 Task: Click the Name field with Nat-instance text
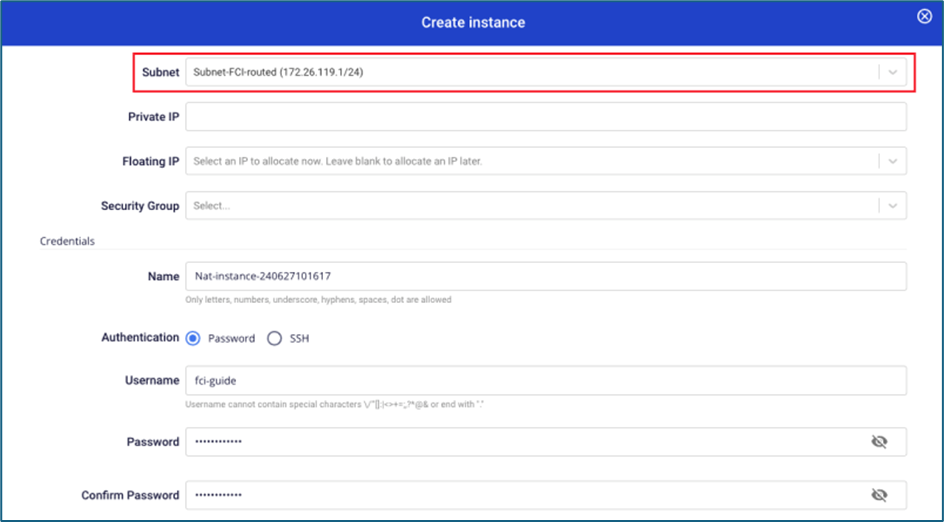(545, 276)
